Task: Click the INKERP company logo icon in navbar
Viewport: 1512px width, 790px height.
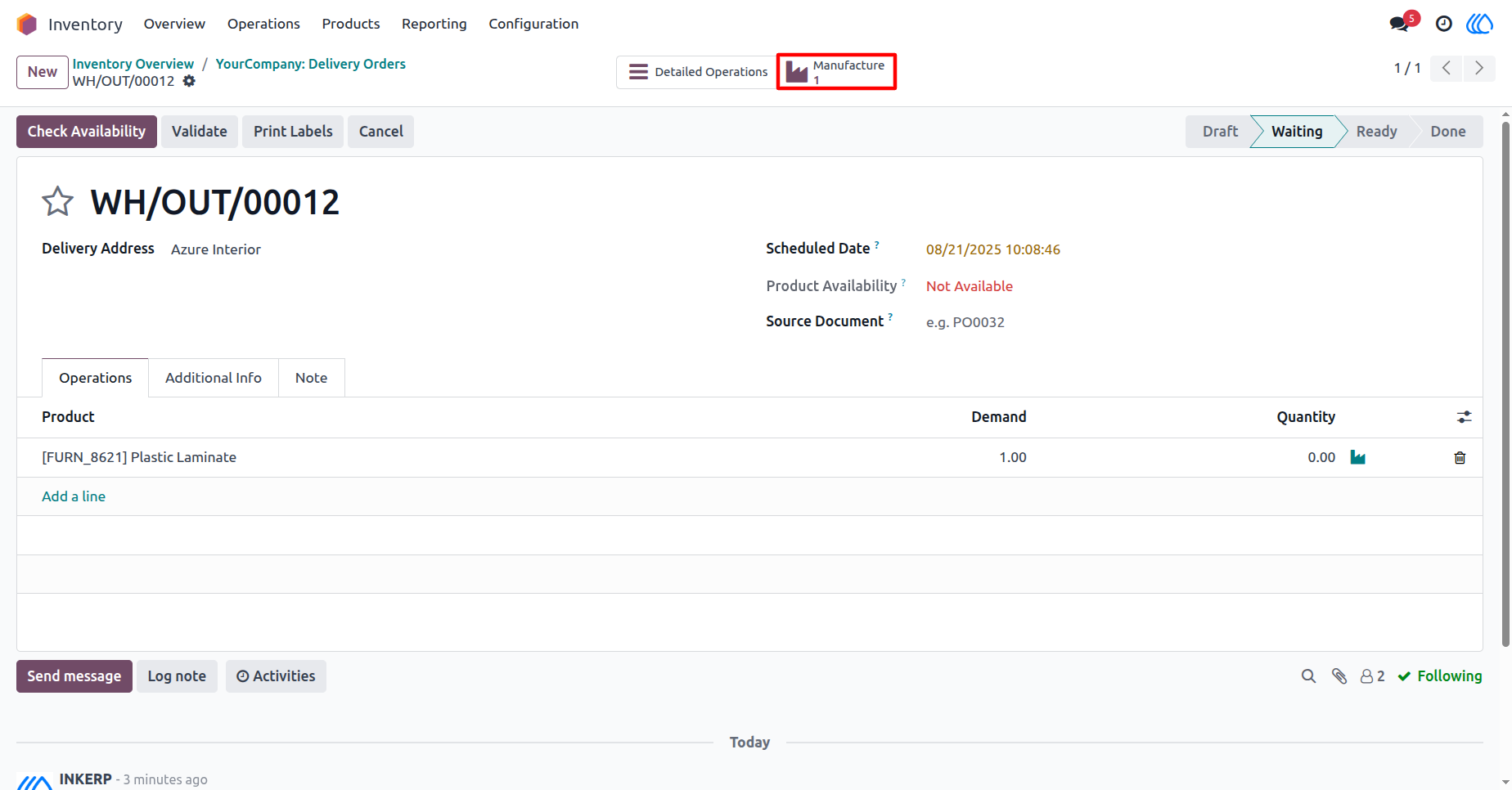Action: (x=1479, y=24)
